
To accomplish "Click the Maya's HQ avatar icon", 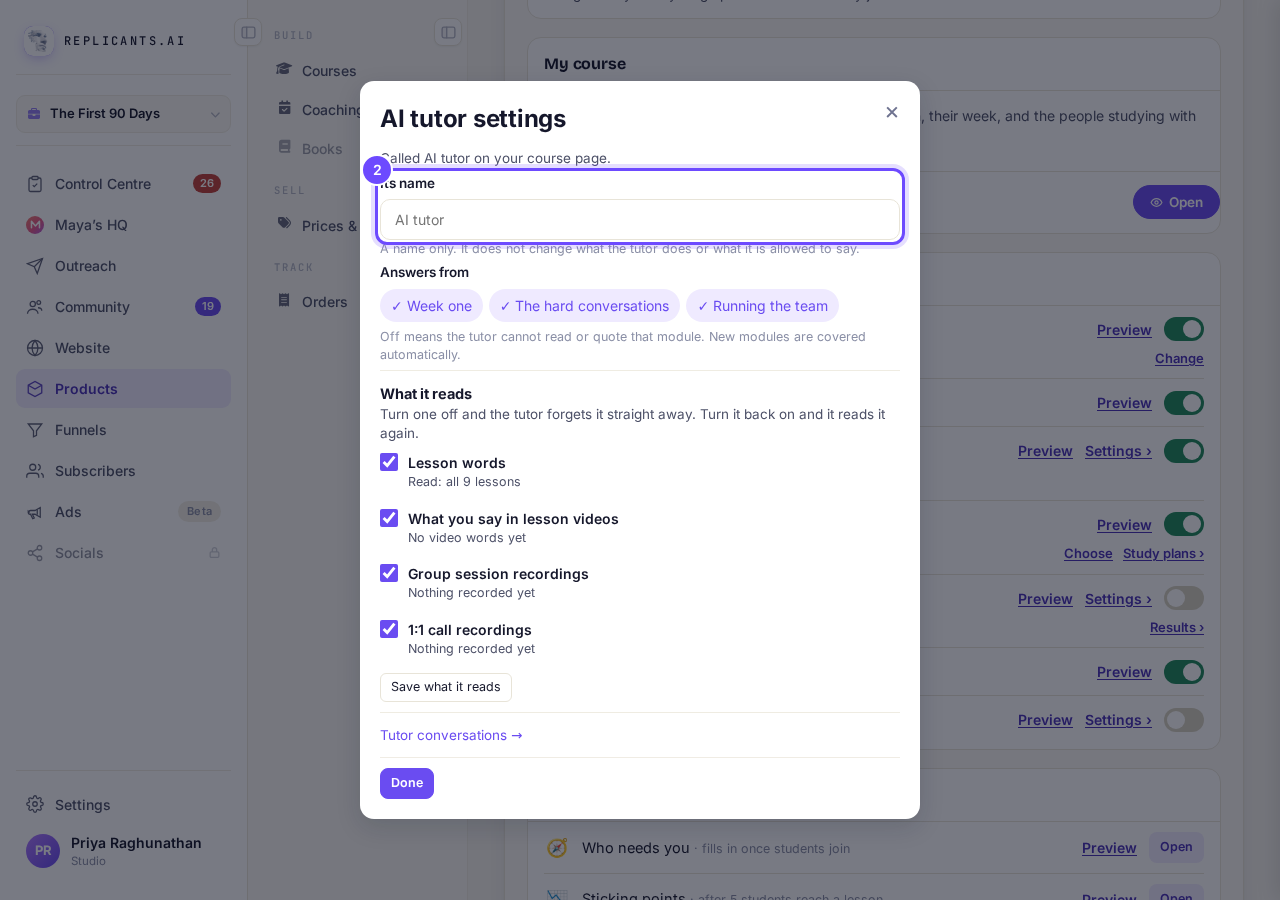I will tap(35, 225).
